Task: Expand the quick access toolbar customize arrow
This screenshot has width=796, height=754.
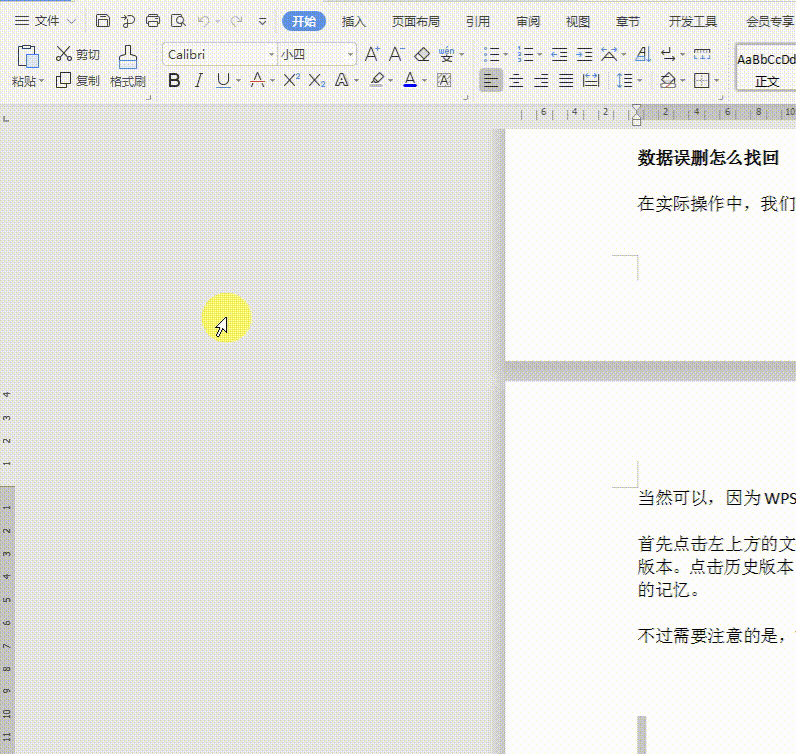Action: pyautogui.click(x=262, y=21)
